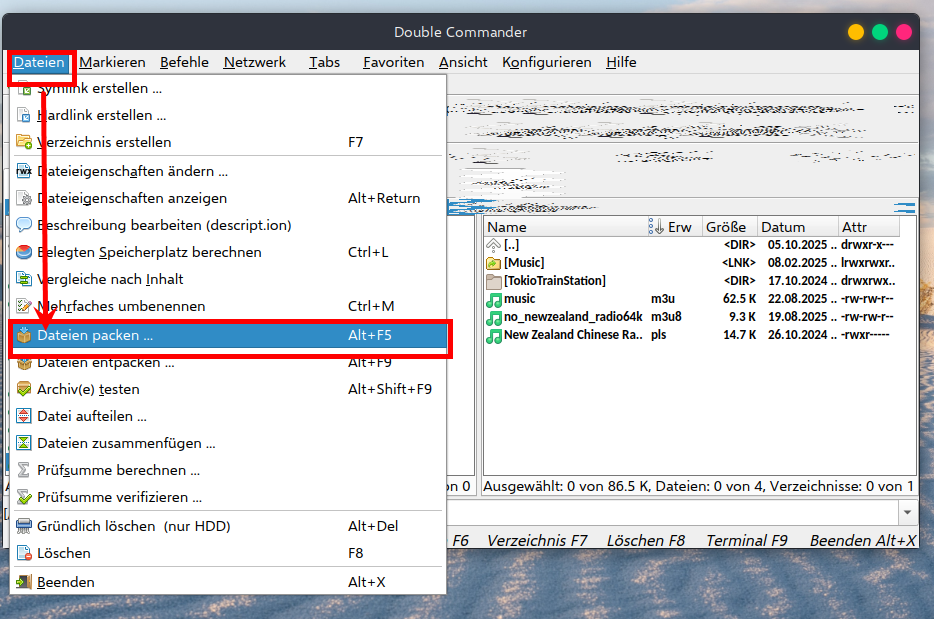Open the Konfigurieren menu
Screen dimensions: 934x619
[x=546, y=62]
